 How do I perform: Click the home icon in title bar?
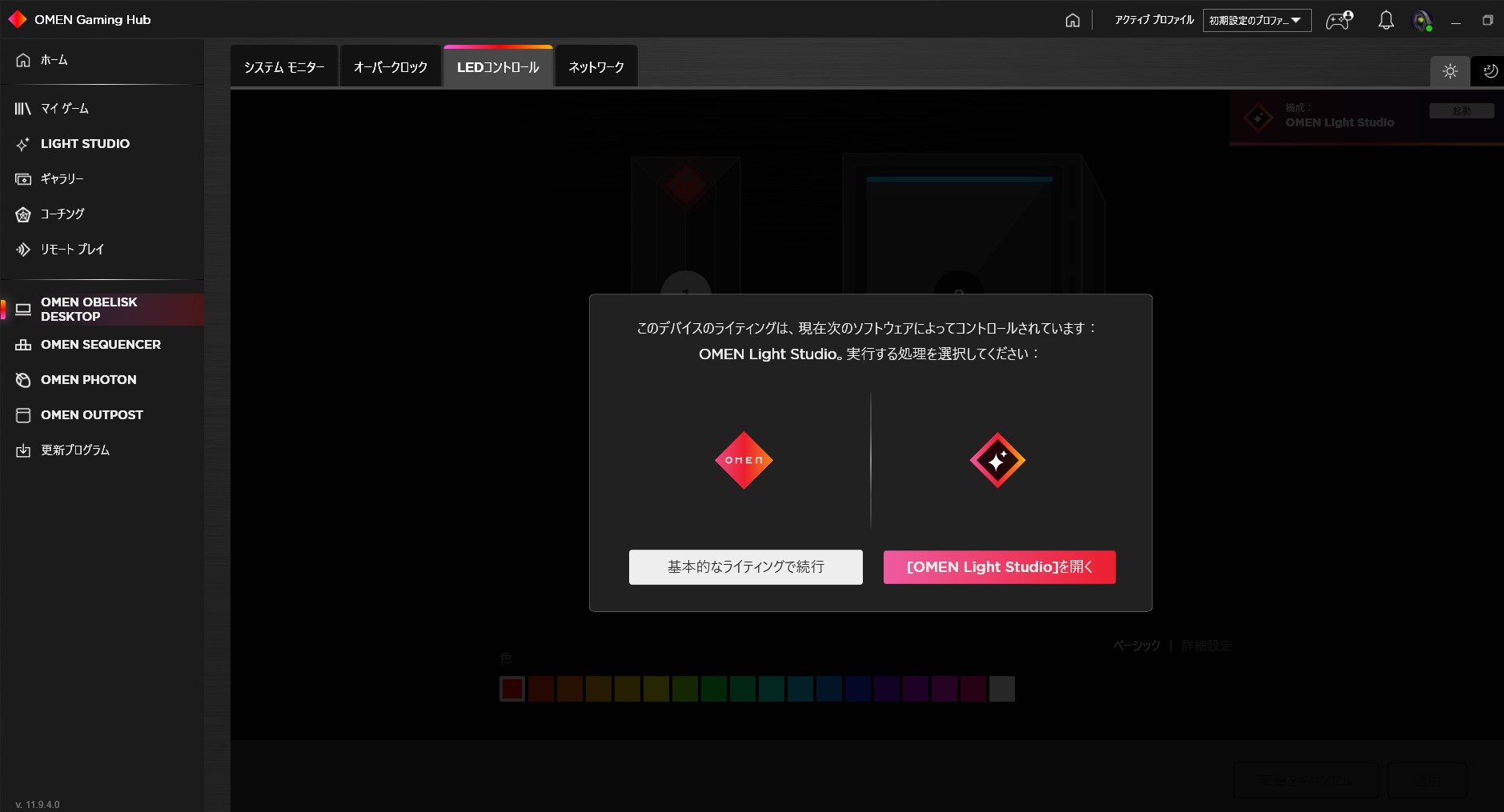click(1073, 20)
